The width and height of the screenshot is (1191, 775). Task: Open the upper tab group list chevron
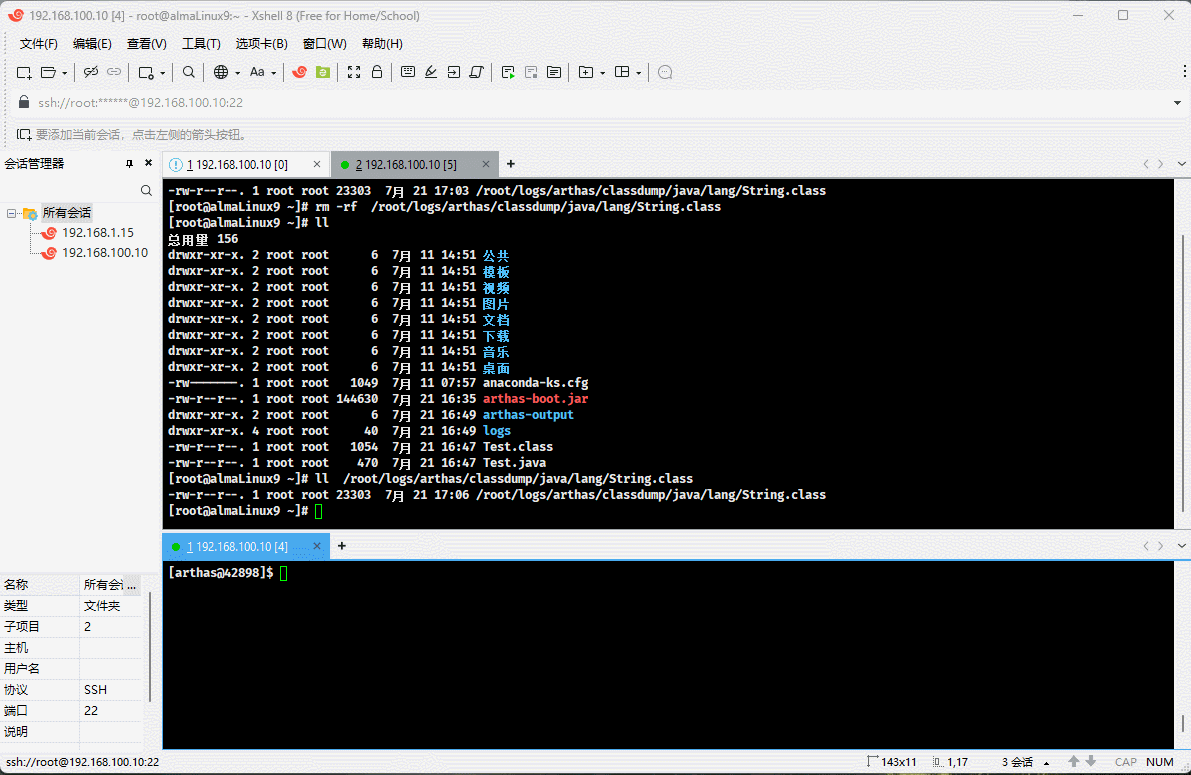[x=1181, y=163]
